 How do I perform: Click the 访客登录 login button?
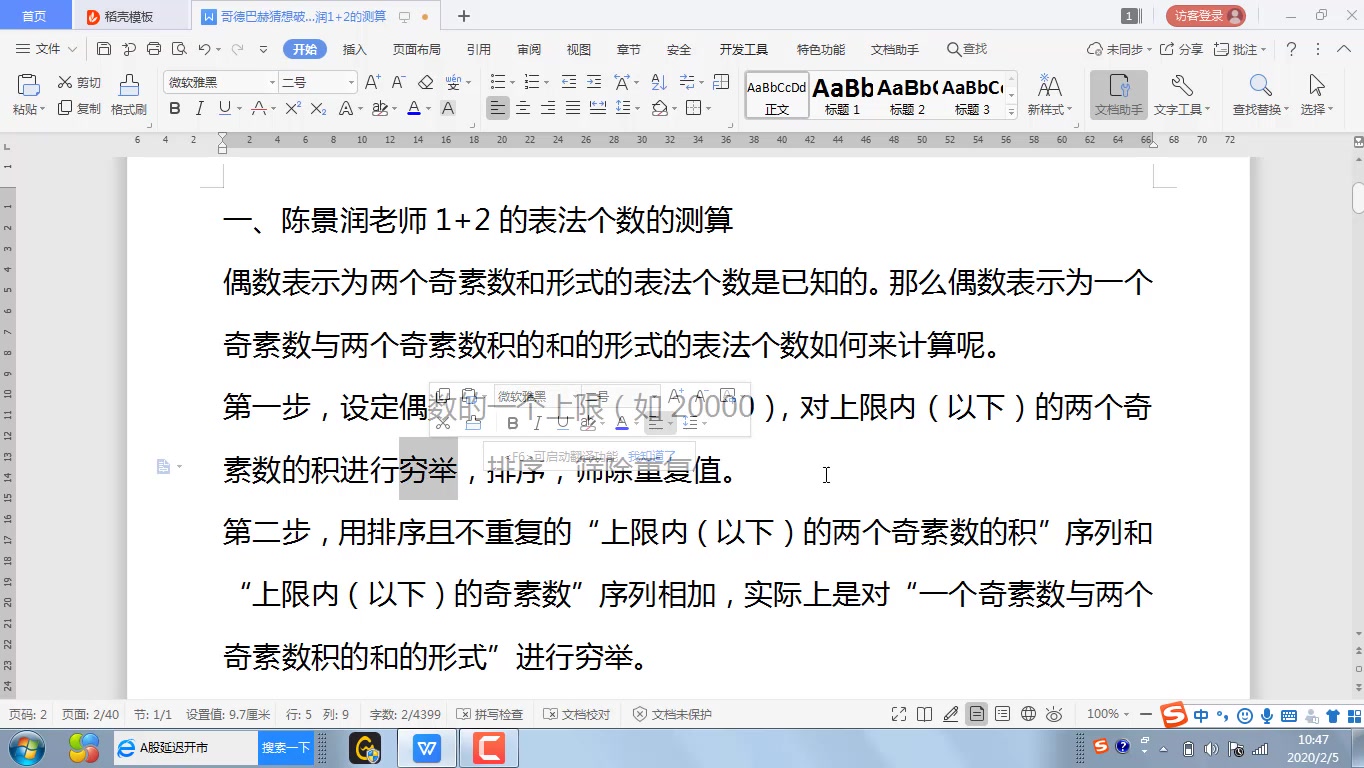[1206, 16]
